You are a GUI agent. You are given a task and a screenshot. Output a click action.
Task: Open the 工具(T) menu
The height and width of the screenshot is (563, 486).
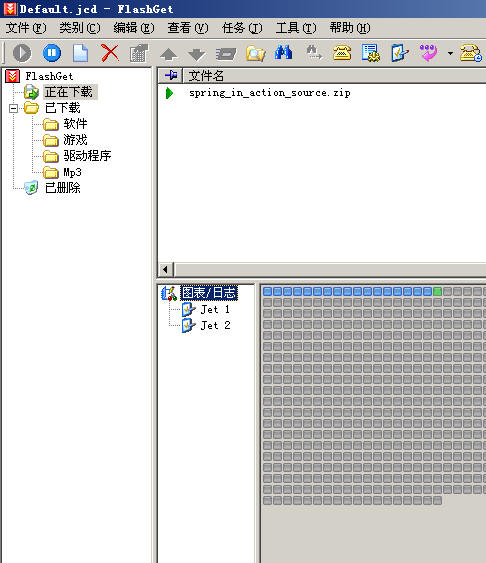[x=296, y=28]
